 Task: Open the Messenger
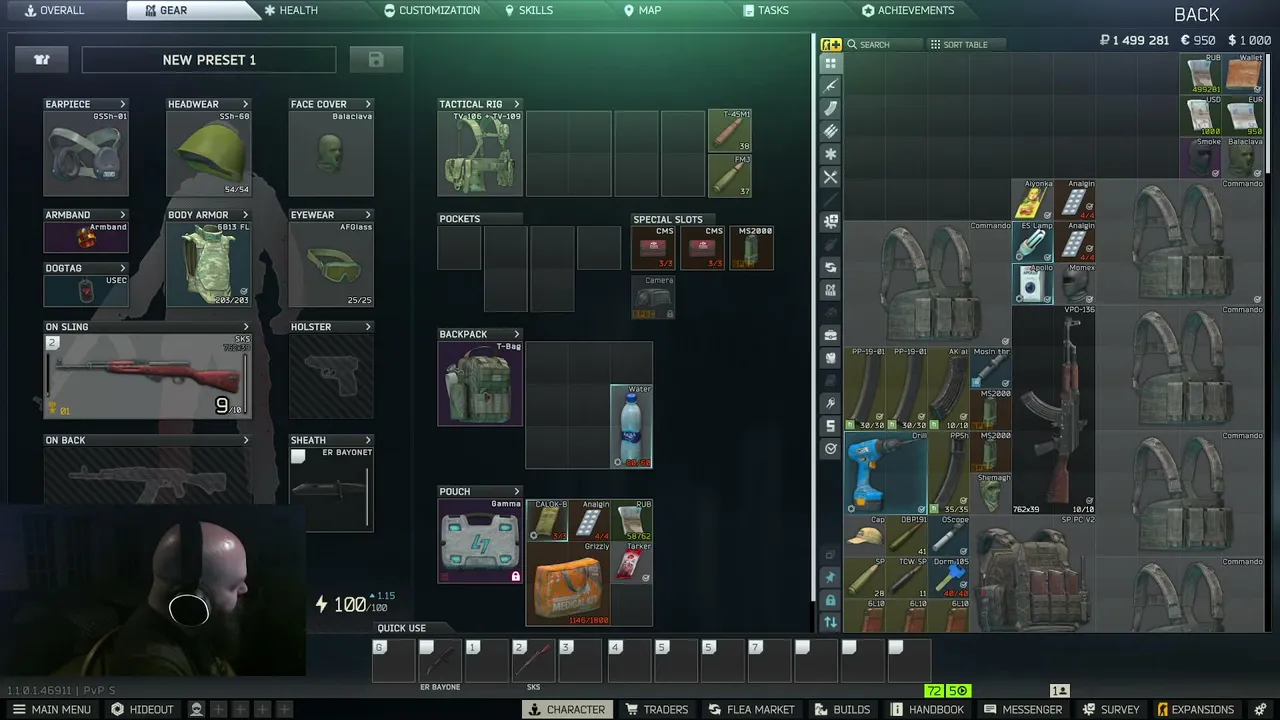coord(1023,709)
